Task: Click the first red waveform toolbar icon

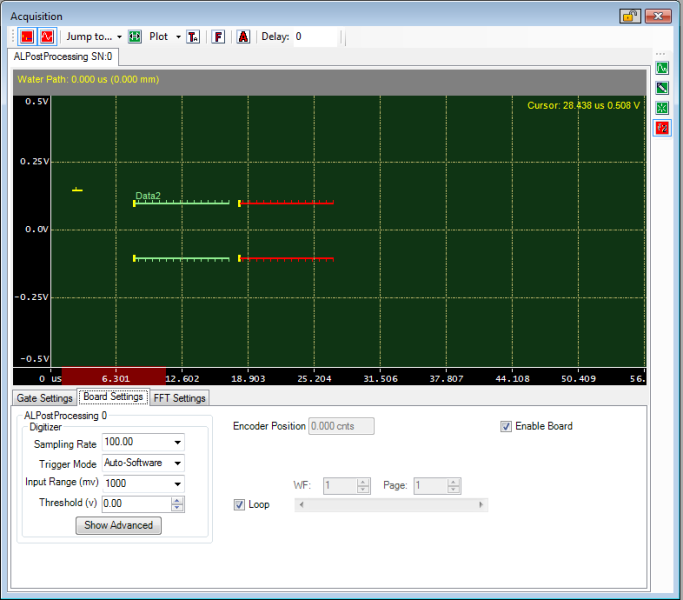Action: [x=28, y=37]
